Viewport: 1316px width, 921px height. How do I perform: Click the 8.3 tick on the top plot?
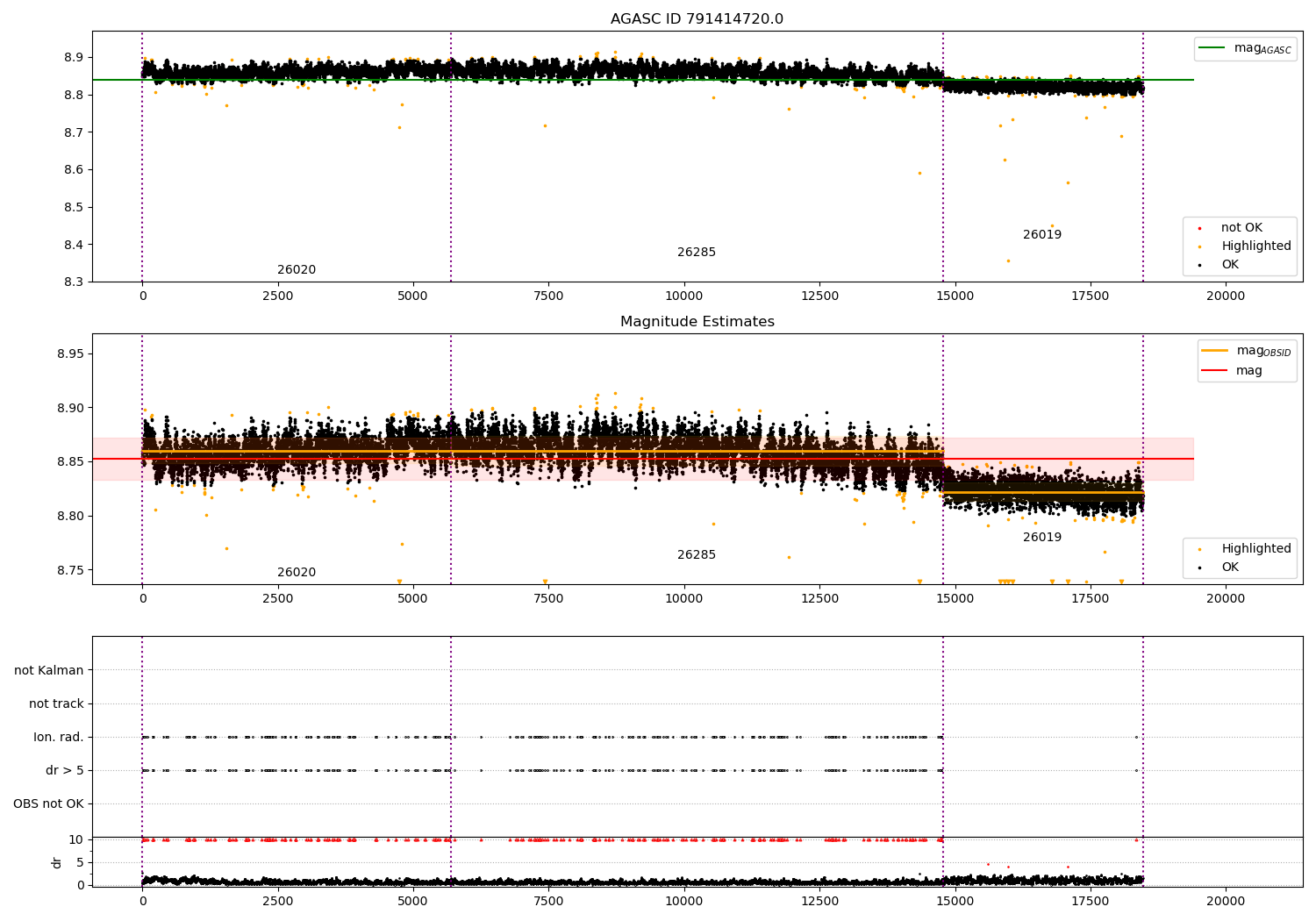[72, 282]
